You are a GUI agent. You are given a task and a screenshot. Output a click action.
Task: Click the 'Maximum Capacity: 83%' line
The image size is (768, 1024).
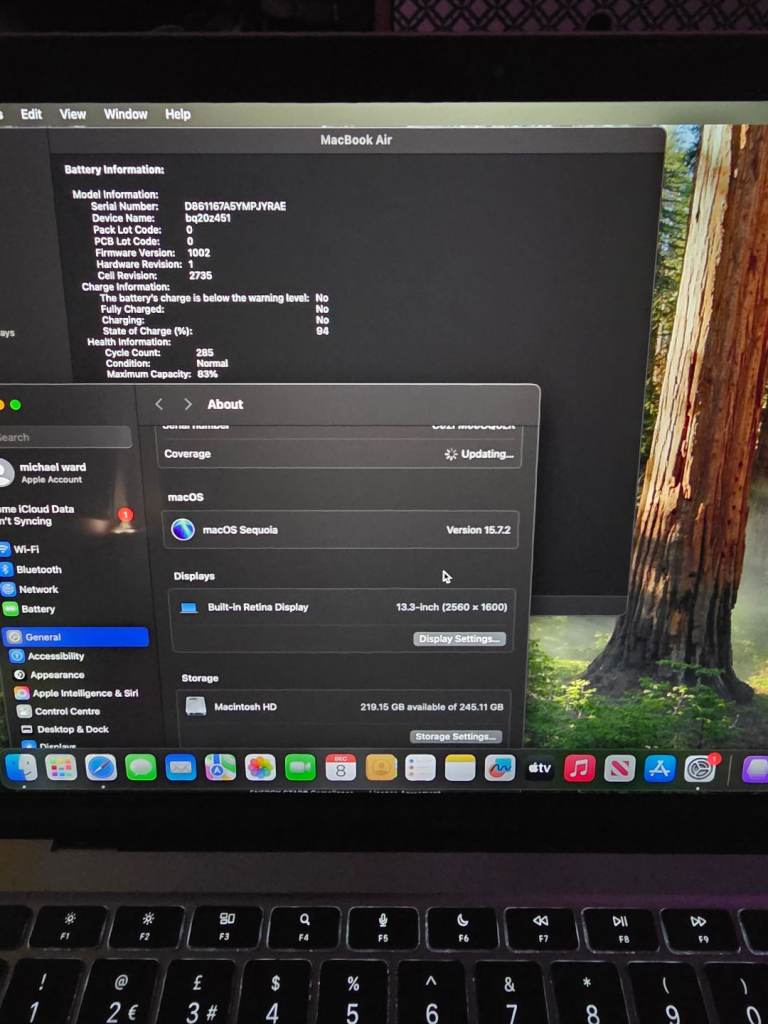click(162, 374)
